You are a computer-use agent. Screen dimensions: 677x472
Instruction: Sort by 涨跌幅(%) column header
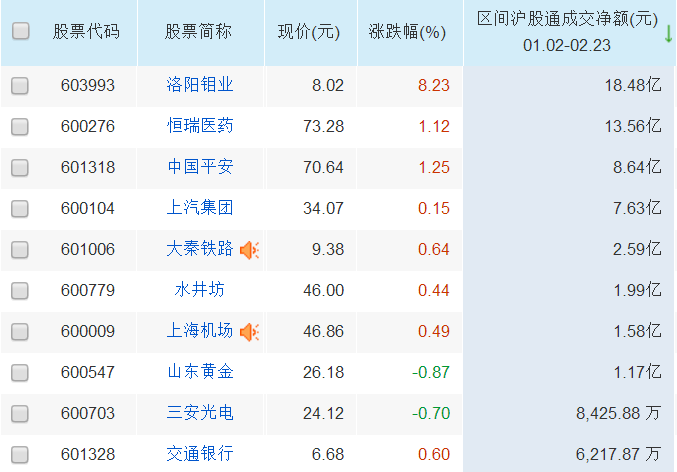pyautogui.click(x=407, y=32)
